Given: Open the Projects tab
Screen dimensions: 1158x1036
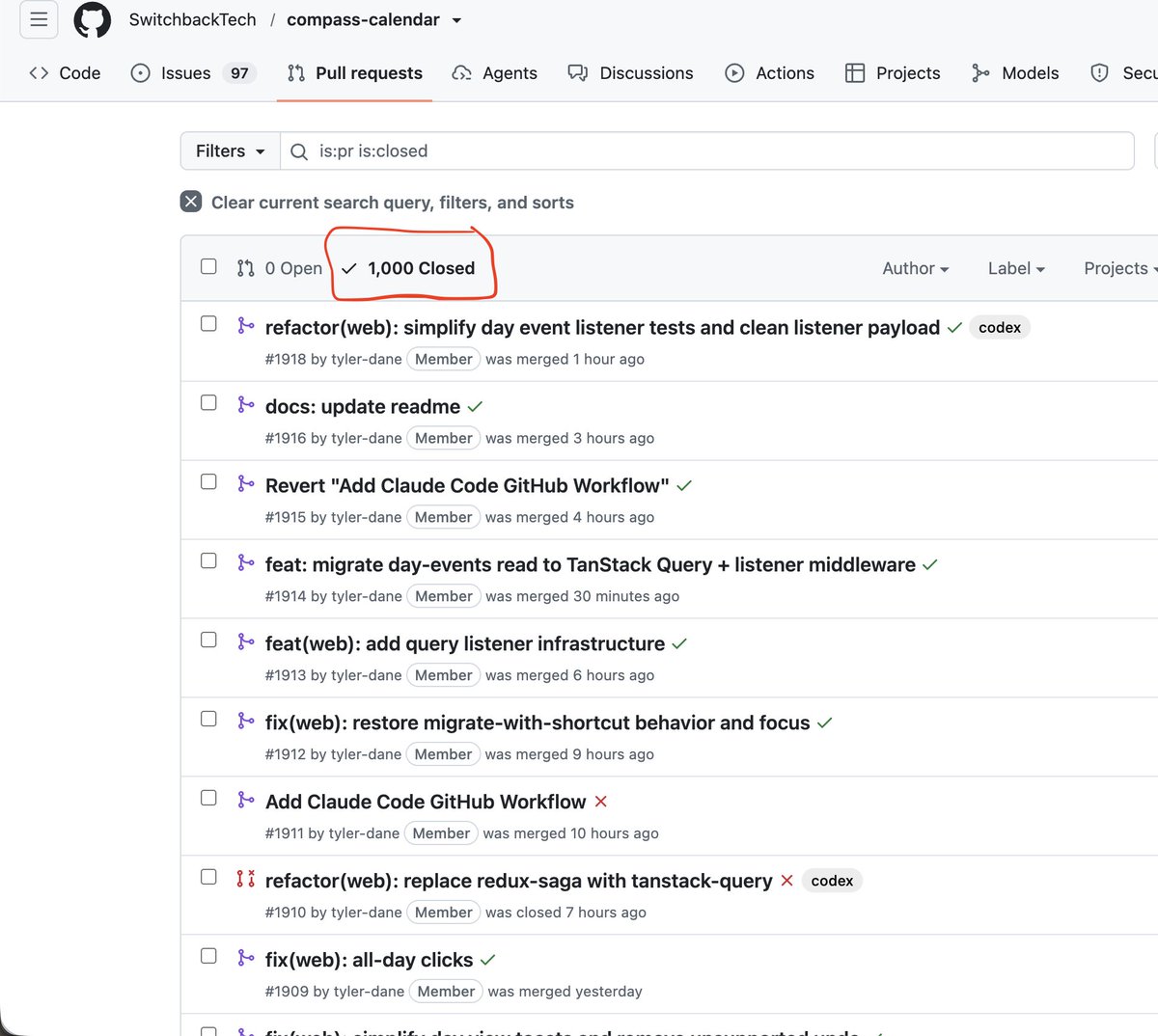Looking at the screenshot, I should coord(893,73).
